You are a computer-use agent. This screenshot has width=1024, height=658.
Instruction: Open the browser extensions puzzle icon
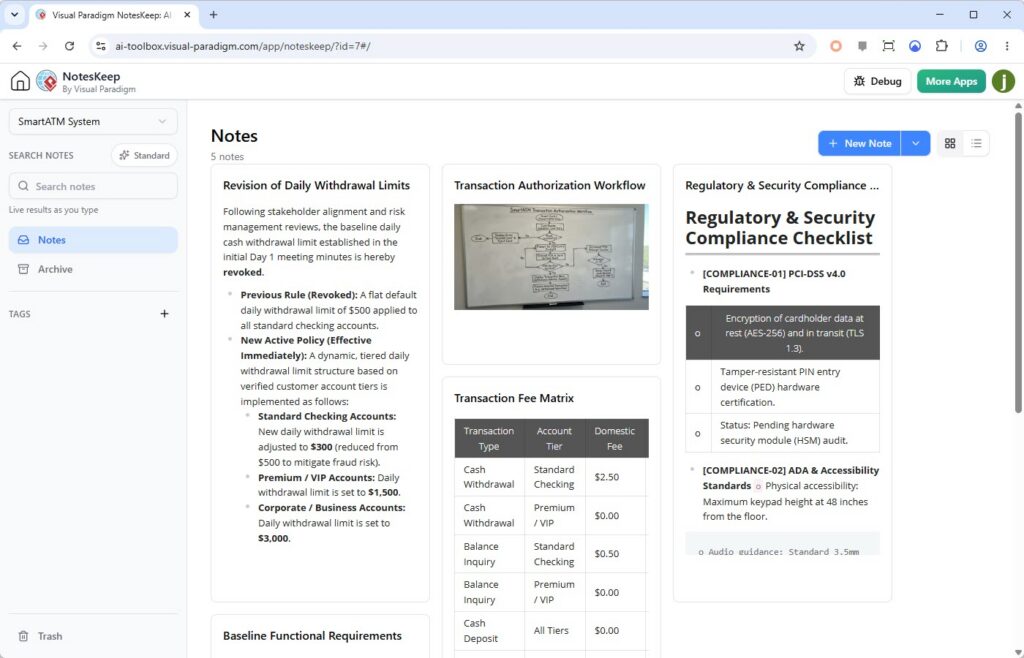pos(941,46)
